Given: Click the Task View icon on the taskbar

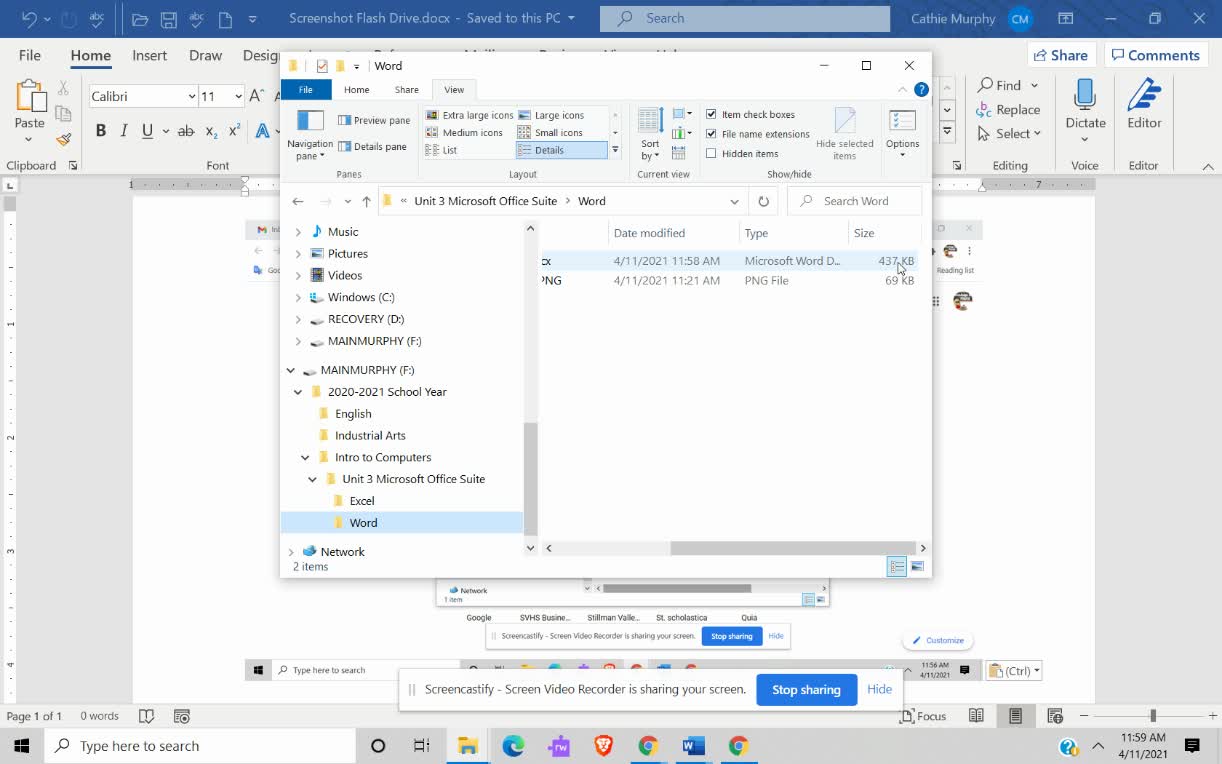Looking at the screenshot, I should click(x=421, y=746).
